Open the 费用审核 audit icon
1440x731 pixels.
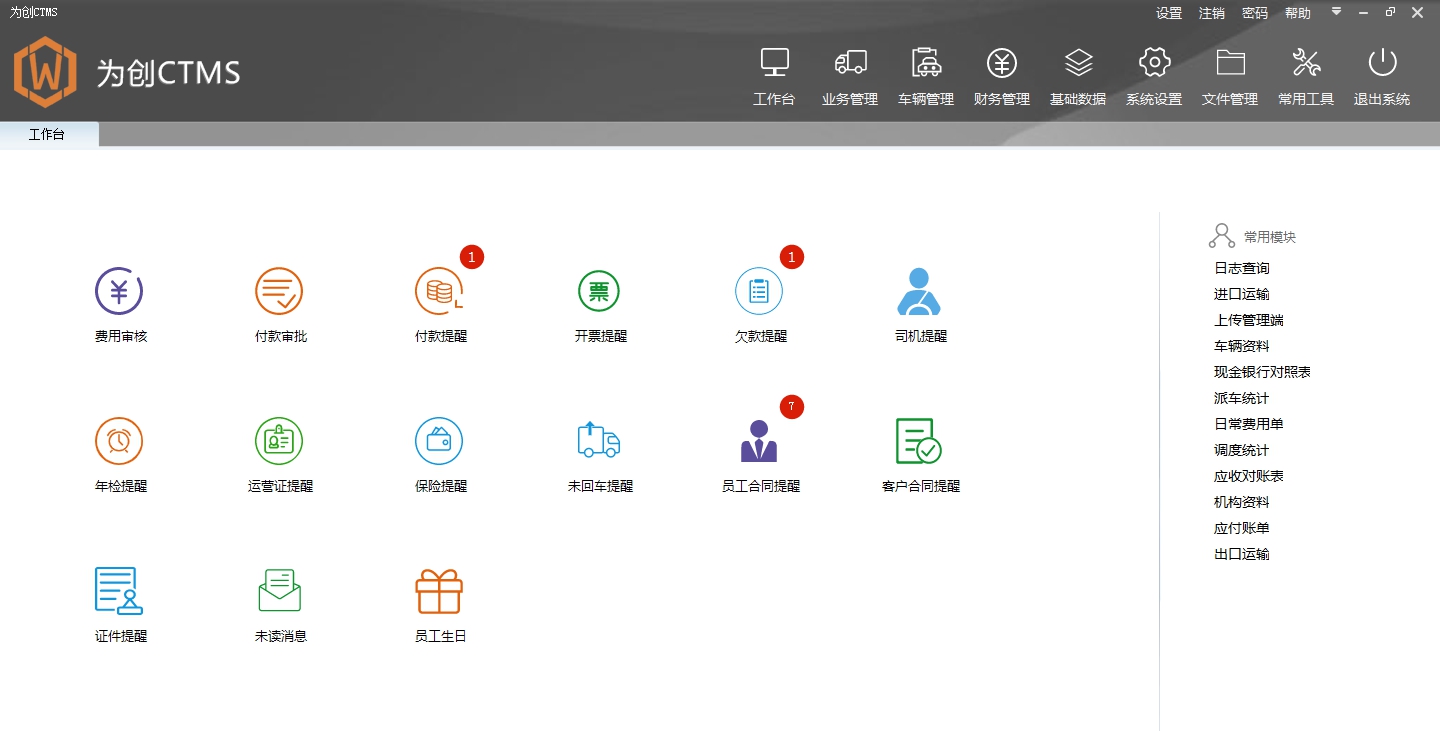[119, 291]
